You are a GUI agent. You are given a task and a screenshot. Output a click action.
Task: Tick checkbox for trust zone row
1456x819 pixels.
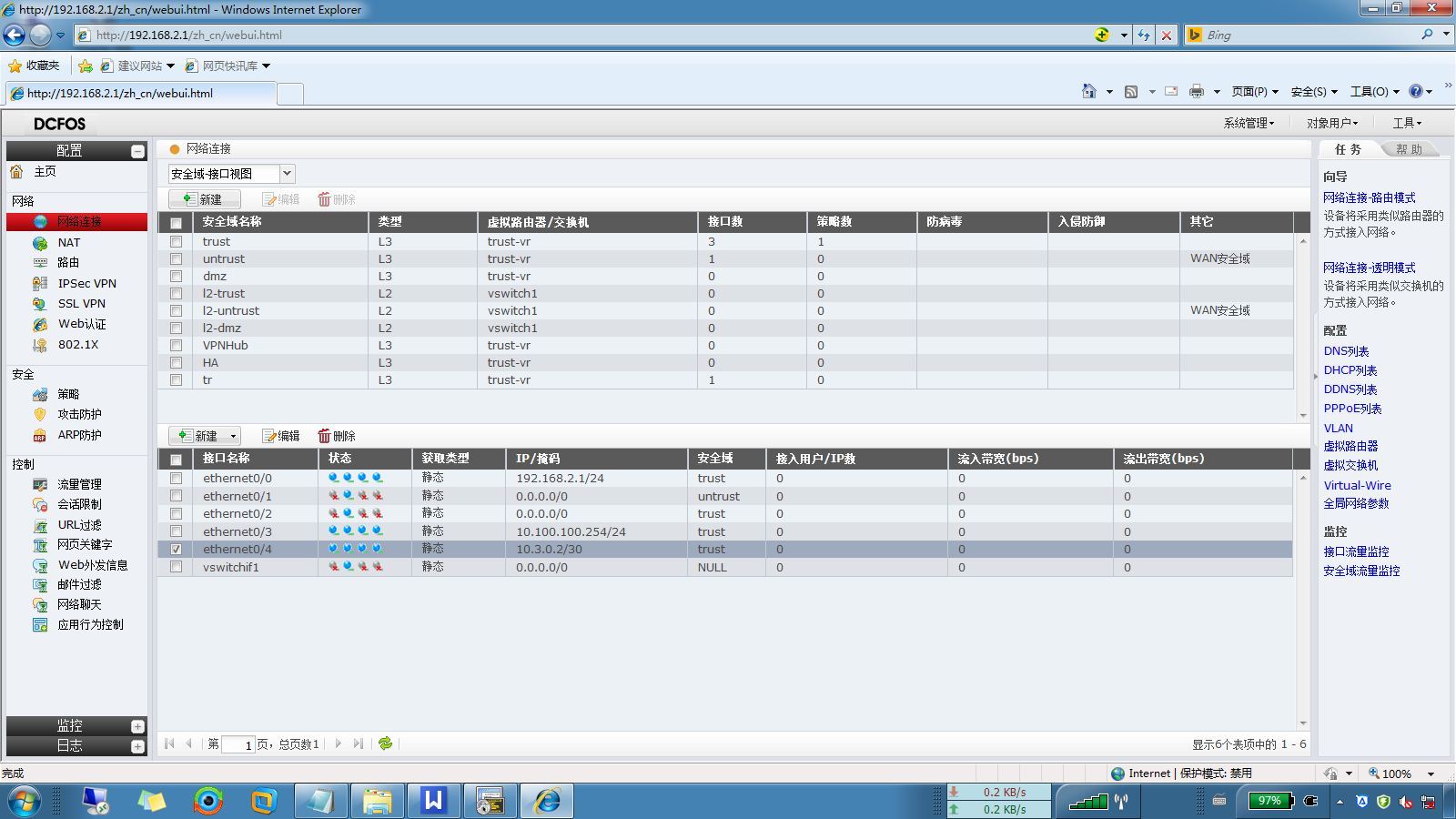click(176, 242)
